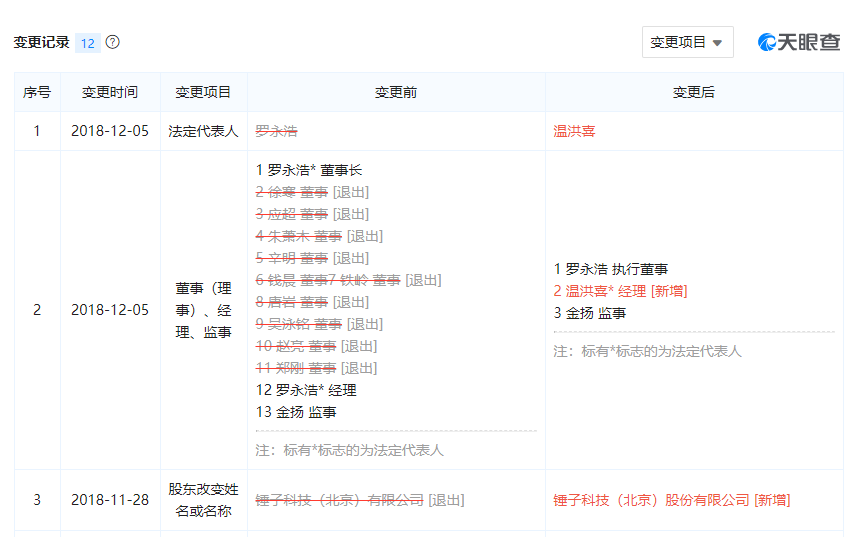Click the 天眼查 logo
The image size is (846, 537).
point(799,42)
